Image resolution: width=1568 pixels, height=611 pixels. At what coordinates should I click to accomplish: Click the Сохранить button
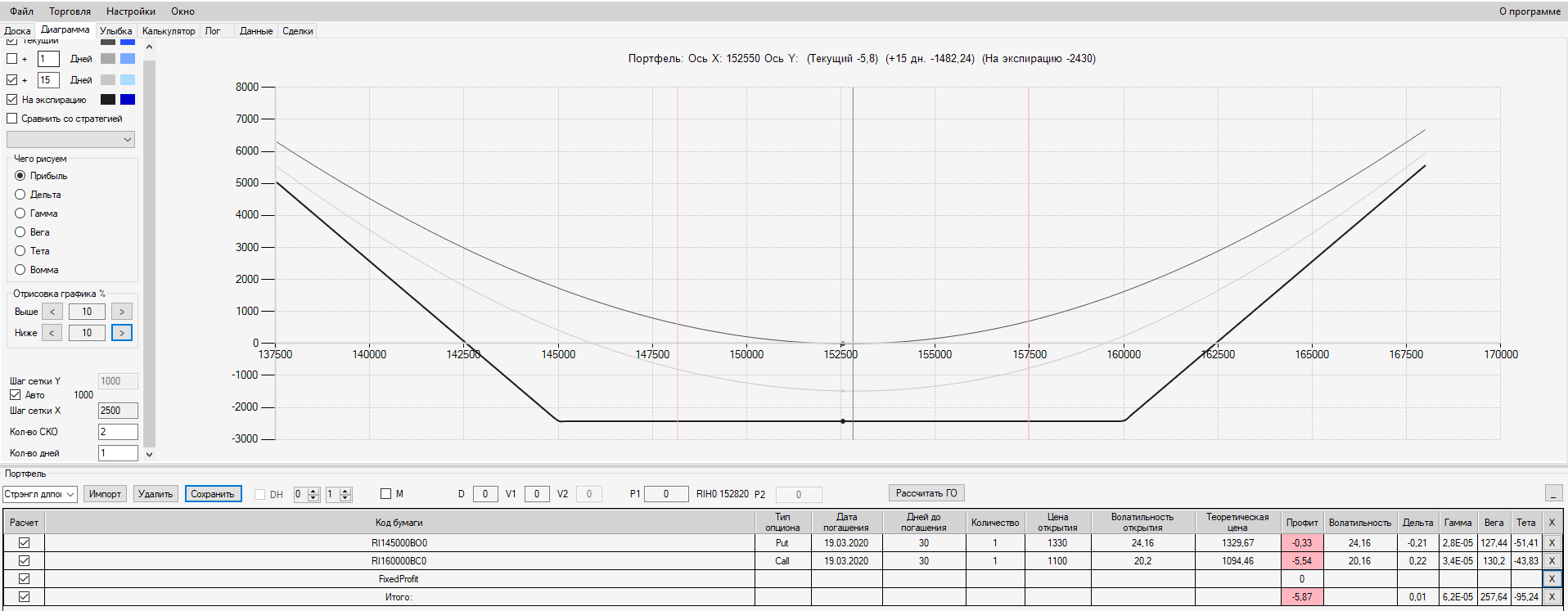pos(213,494)
